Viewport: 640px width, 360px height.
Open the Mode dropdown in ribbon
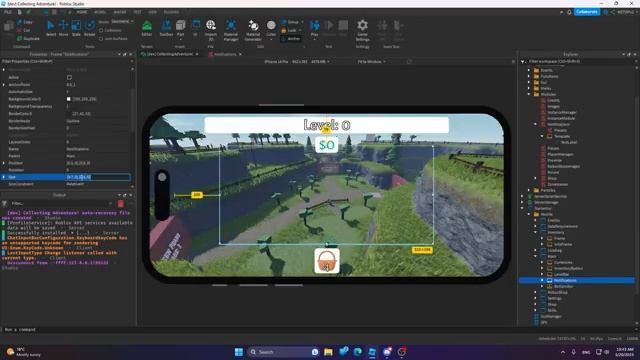tap(122, 22)
